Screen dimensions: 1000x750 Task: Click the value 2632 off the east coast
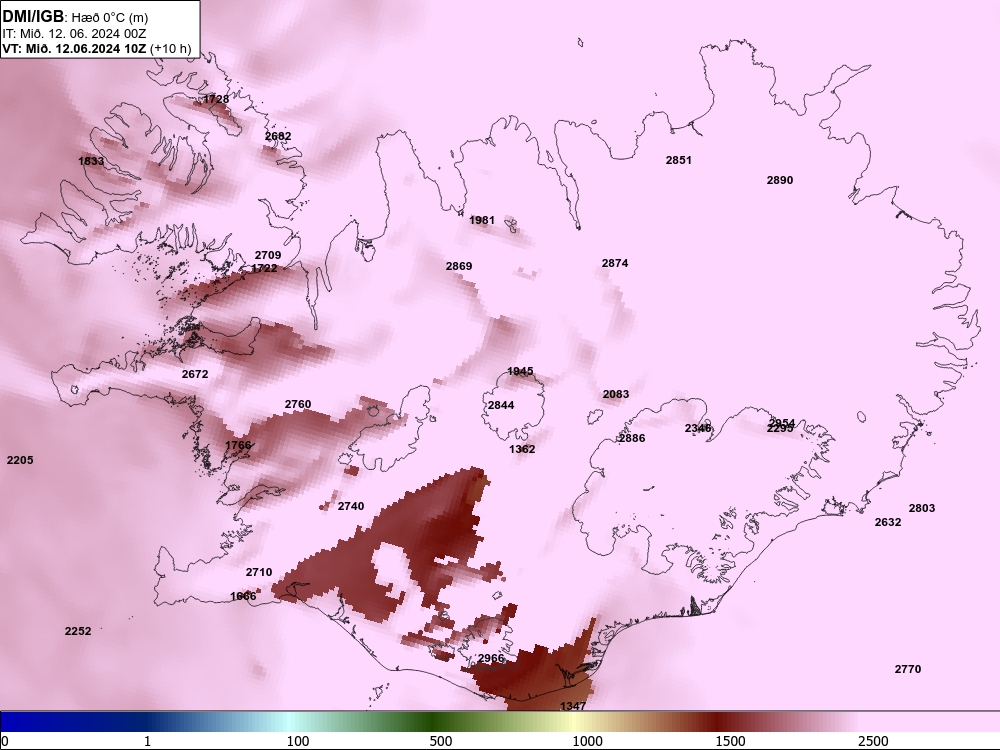click(888, 522)
